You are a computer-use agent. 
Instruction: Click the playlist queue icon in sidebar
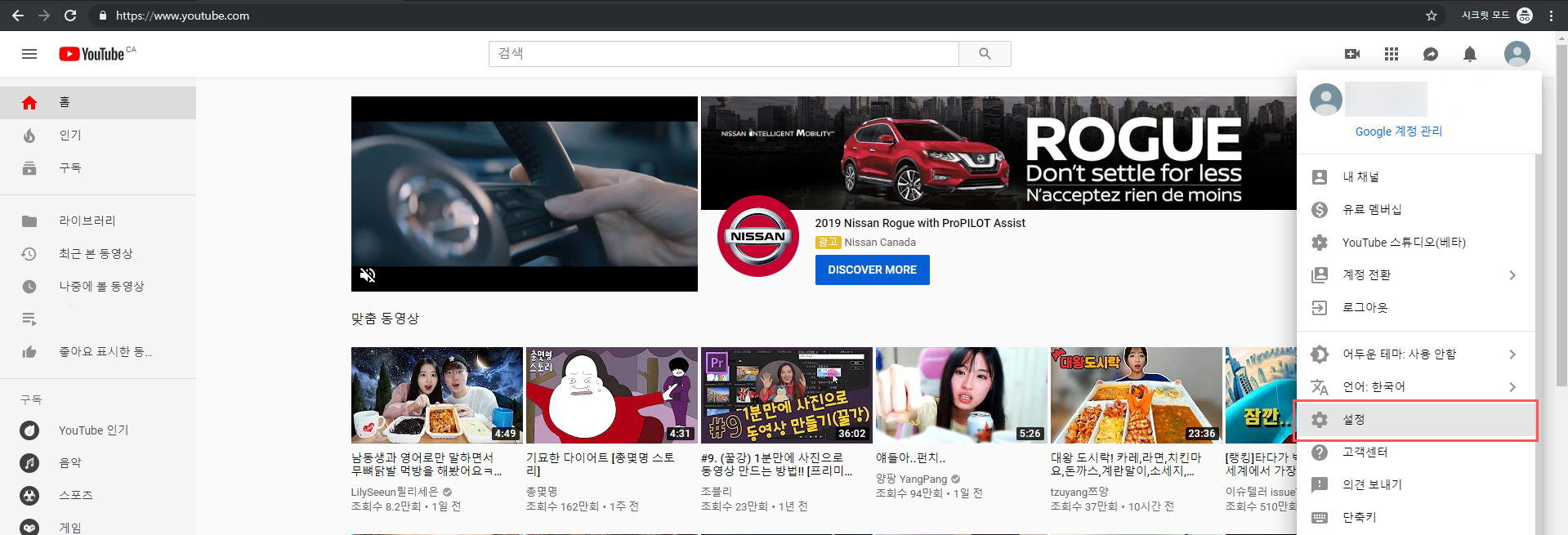coord(29,319)
